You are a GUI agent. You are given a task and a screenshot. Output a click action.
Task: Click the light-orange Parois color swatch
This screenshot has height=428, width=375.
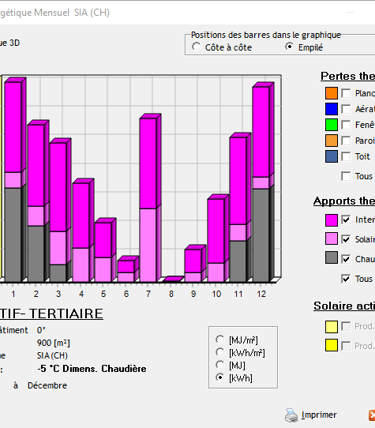click(x=331, y=141)
